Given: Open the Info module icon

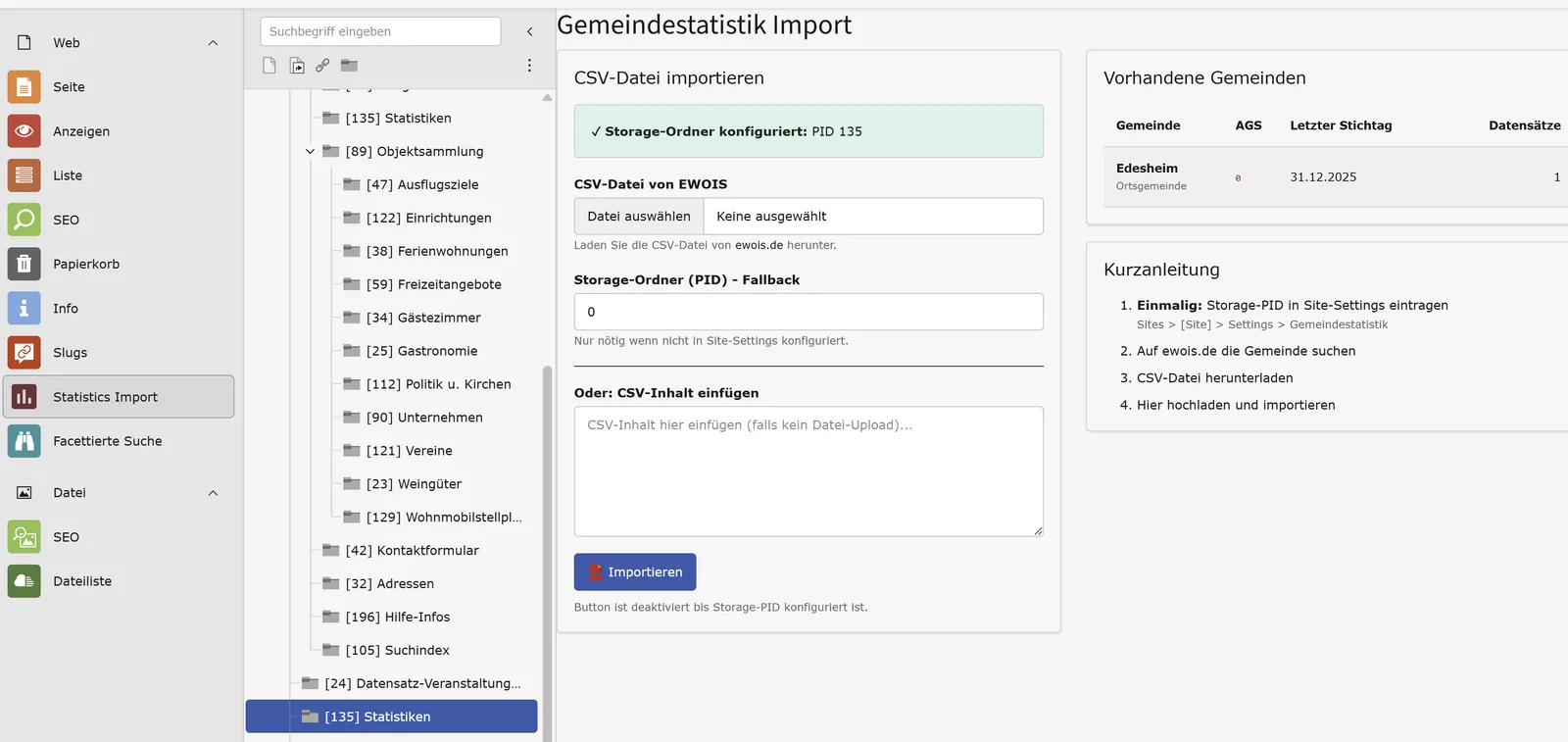Looking at the screenshot, I should pos(24,308).
